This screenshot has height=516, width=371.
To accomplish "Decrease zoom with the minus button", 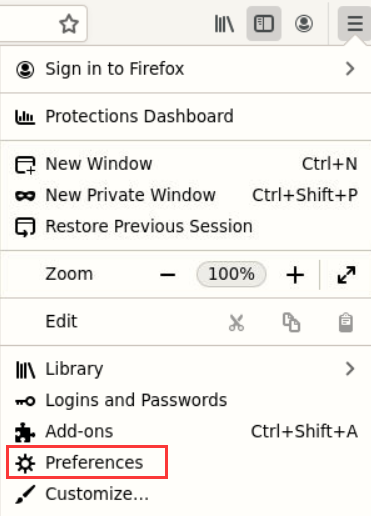I will click(168, 275).
